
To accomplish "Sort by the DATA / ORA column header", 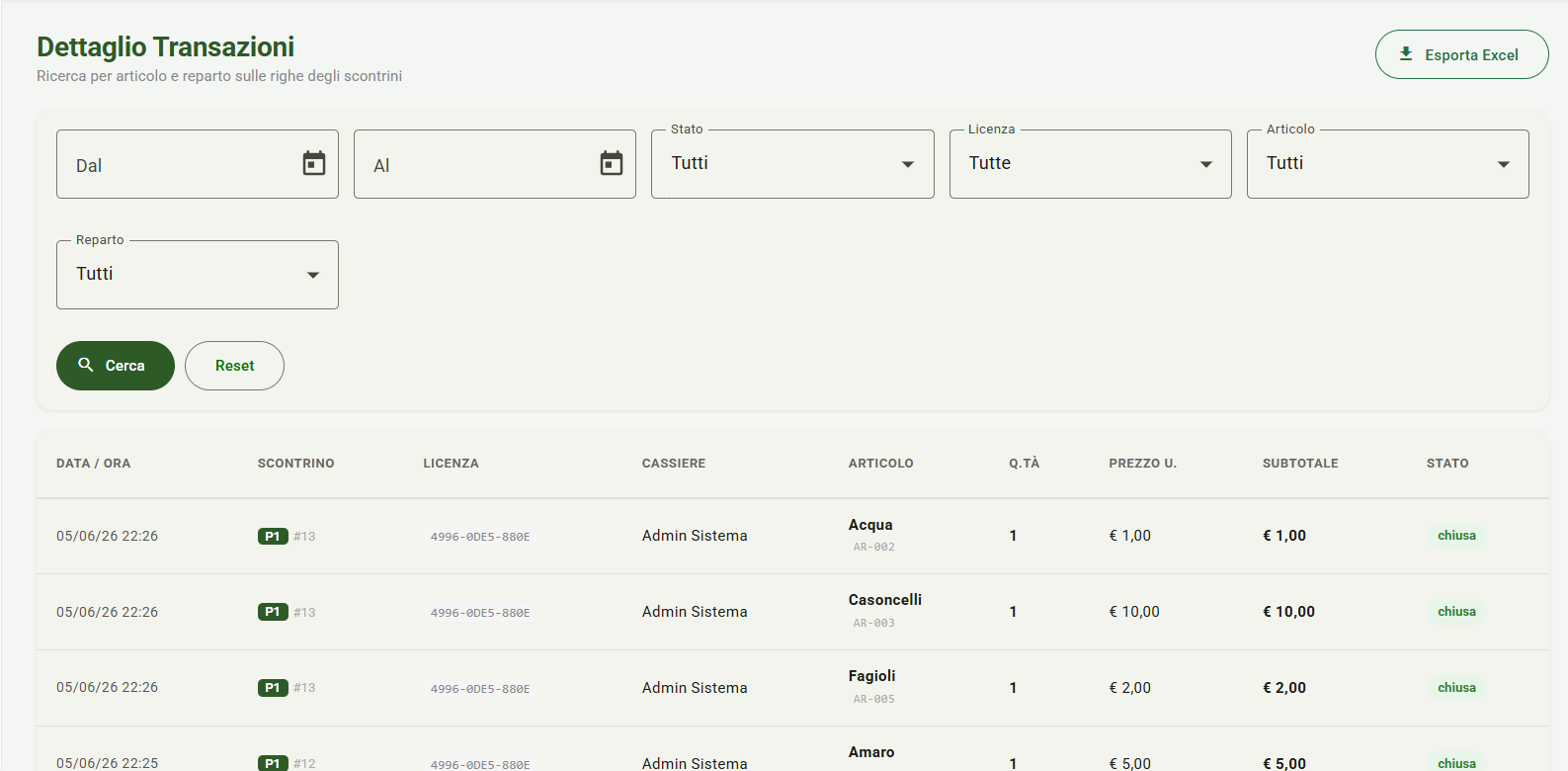I will [94, 464].
